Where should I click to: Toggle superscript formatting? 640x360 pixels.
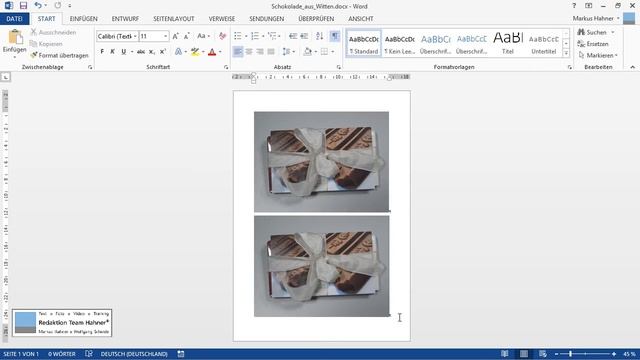(163, 52)
